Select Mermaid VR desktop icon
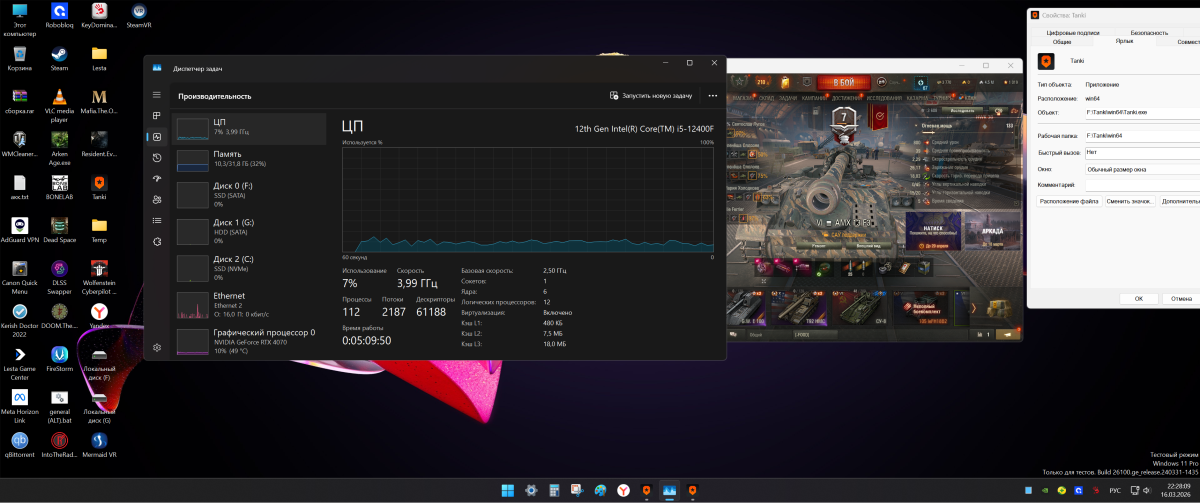The width and height of the screenshot is (1200, 503). [99, 443]
